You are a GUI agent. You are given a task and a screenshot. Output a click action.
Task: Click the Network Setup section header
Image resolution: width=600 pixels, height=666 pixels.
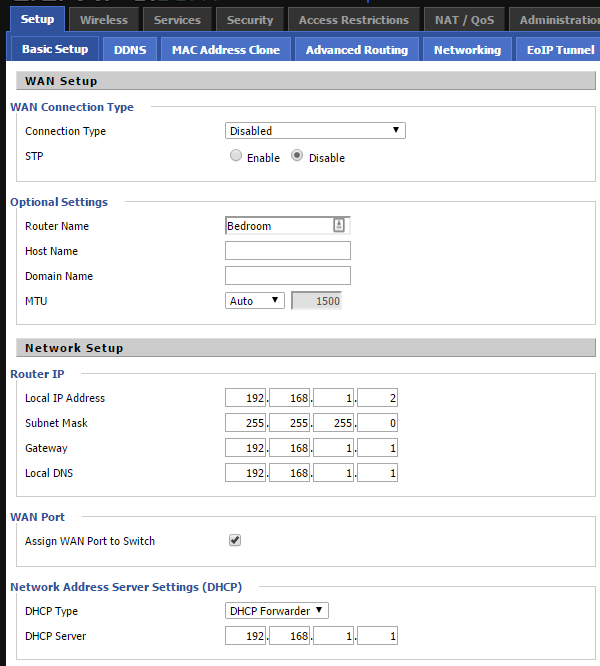(x=306, y=348)
